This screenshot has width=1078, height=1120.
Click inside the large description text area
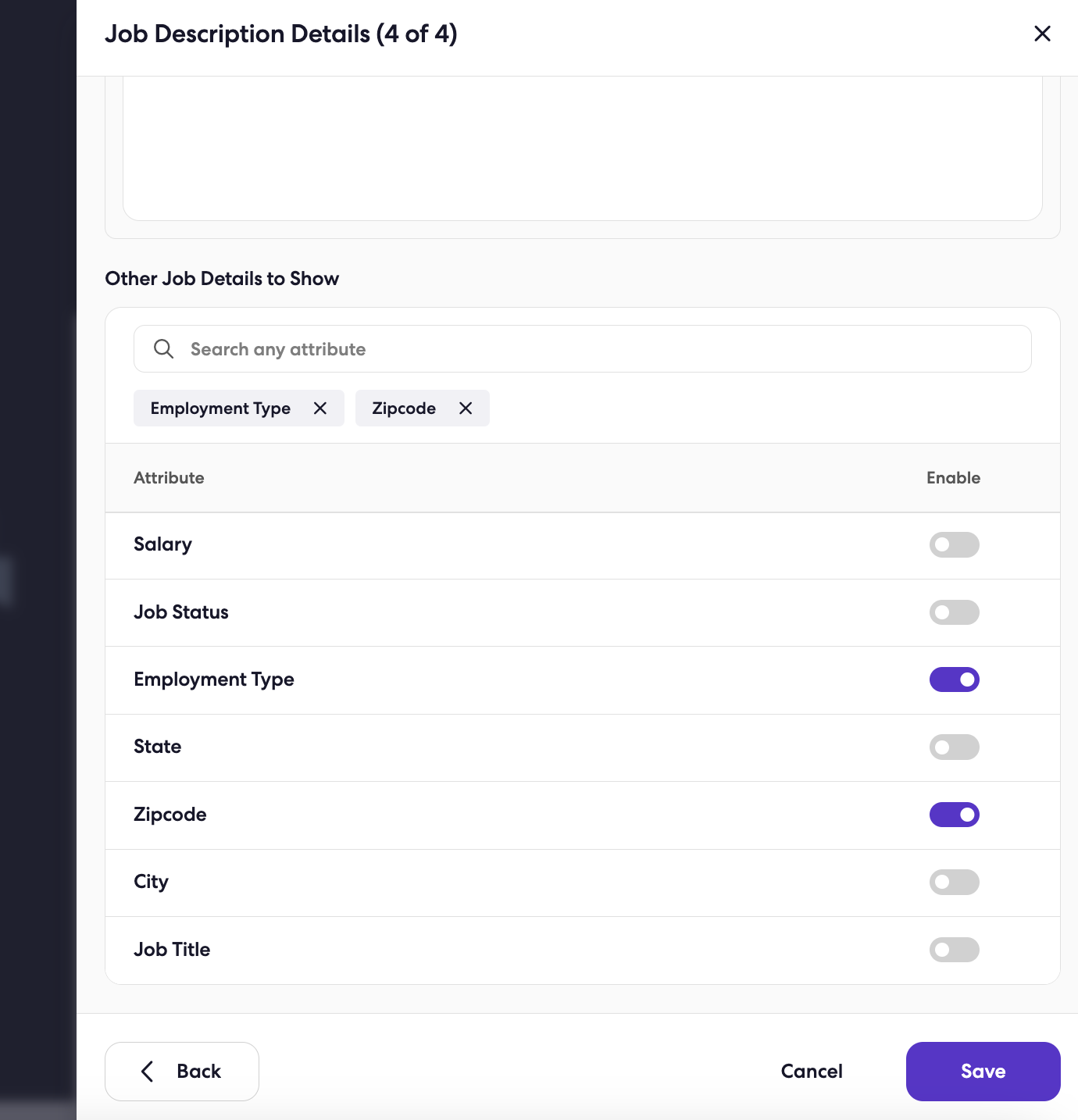pos(583,148)
